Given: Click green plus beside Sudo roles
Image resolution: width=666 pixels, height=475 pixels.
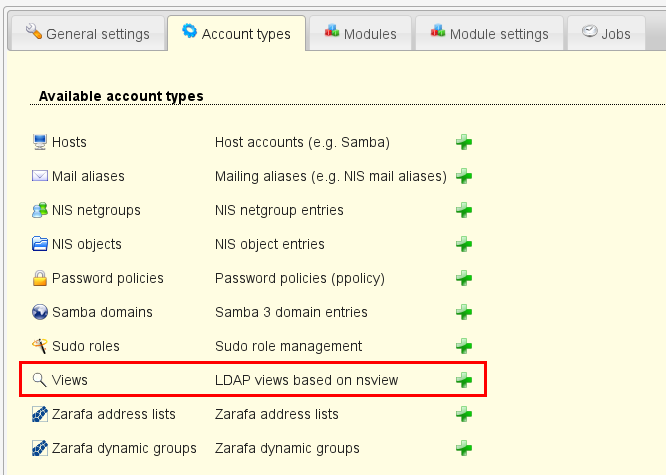Looking at the screenshot, I should point(464,346).
